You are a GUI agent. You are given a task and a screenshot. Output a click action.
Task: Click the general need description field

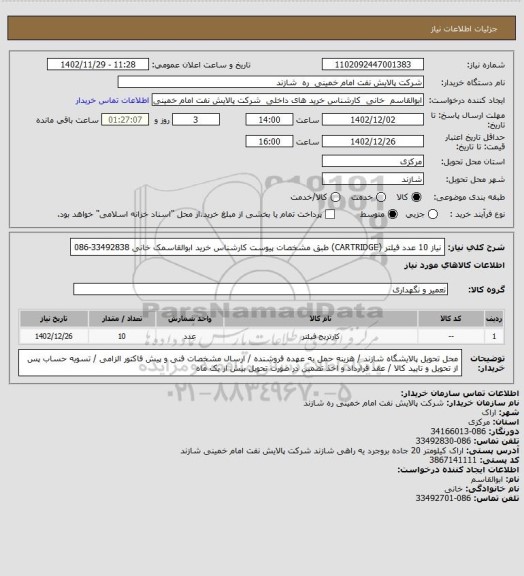tap(257, 247)
